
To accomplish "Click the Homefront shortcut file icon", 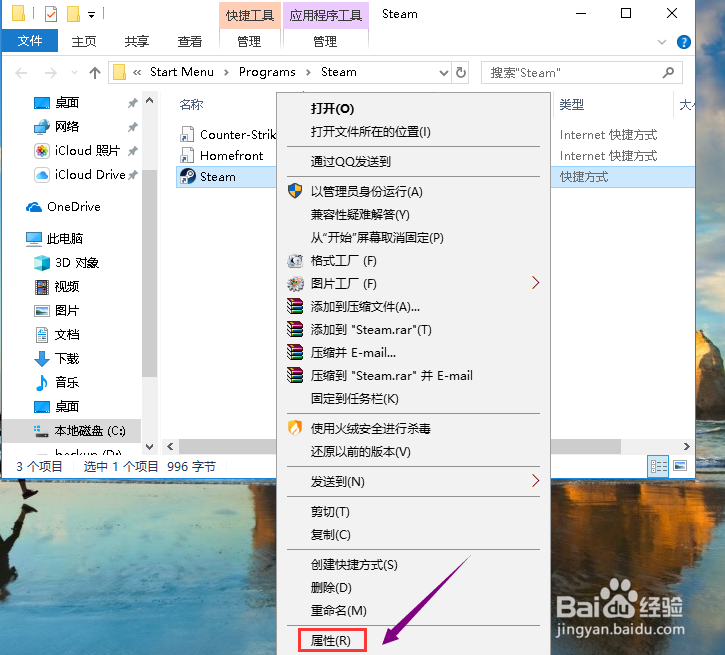I will 187,155.
